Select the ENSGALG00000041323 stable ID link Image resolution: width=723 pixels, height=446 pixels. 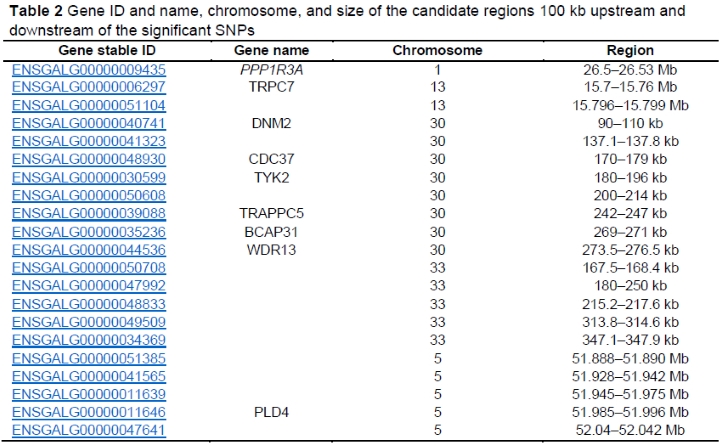(89, 141)
